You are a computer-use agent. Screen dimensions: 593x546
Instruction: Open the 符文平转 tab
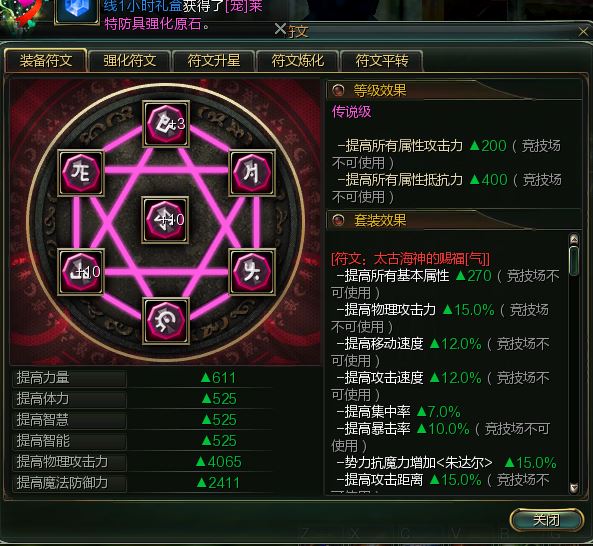tap(382, 60)
